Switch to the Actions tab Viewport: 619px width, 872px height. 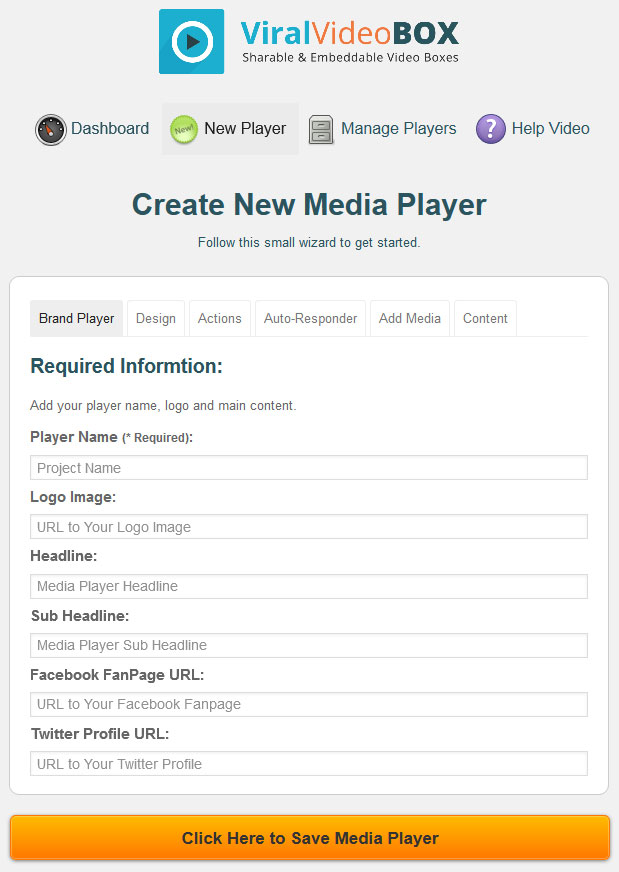tap(220, 318)
